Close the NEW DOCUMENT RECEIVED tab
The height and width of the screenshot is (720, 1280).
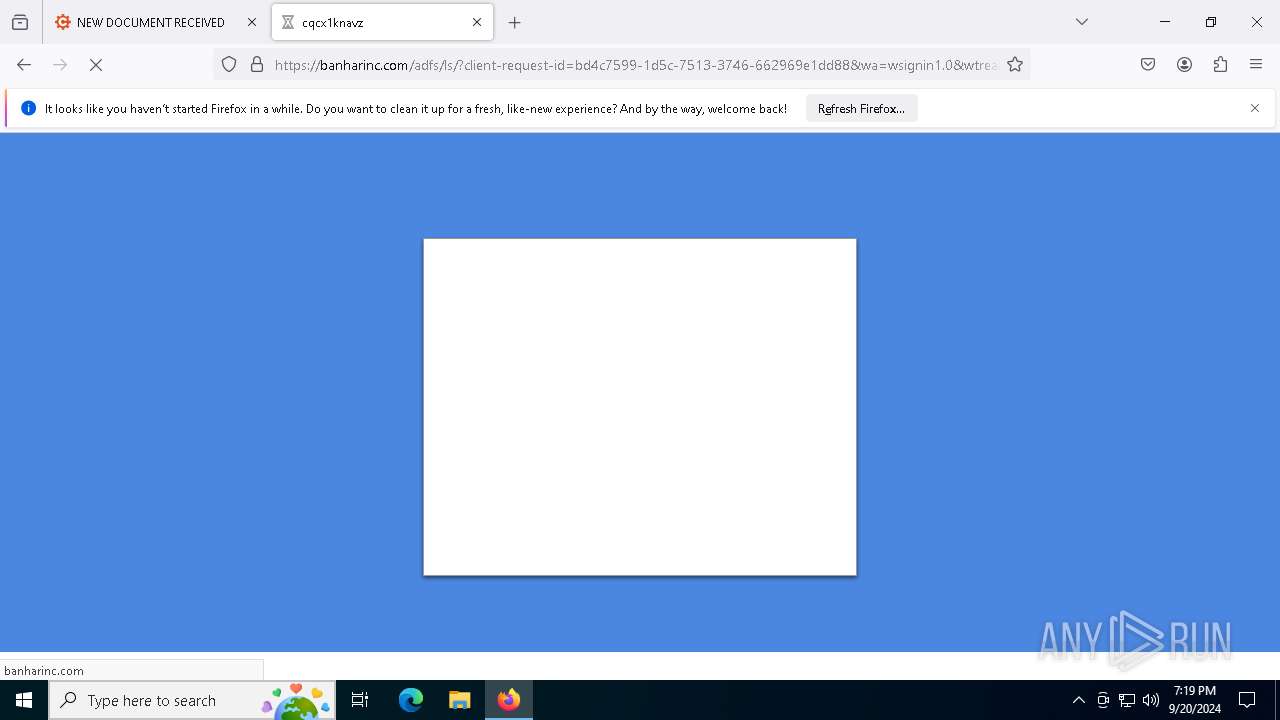(252, 22)
